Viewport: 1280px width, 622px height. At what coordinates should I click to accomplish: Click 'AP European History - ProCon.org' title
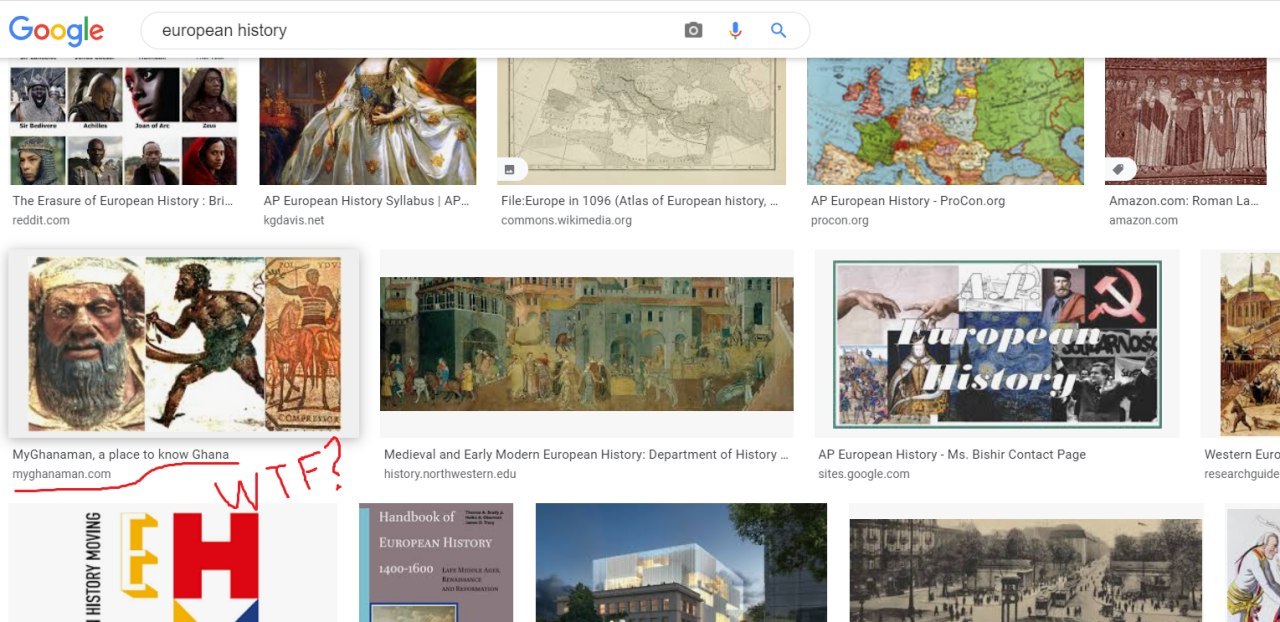tap(908, 201)
